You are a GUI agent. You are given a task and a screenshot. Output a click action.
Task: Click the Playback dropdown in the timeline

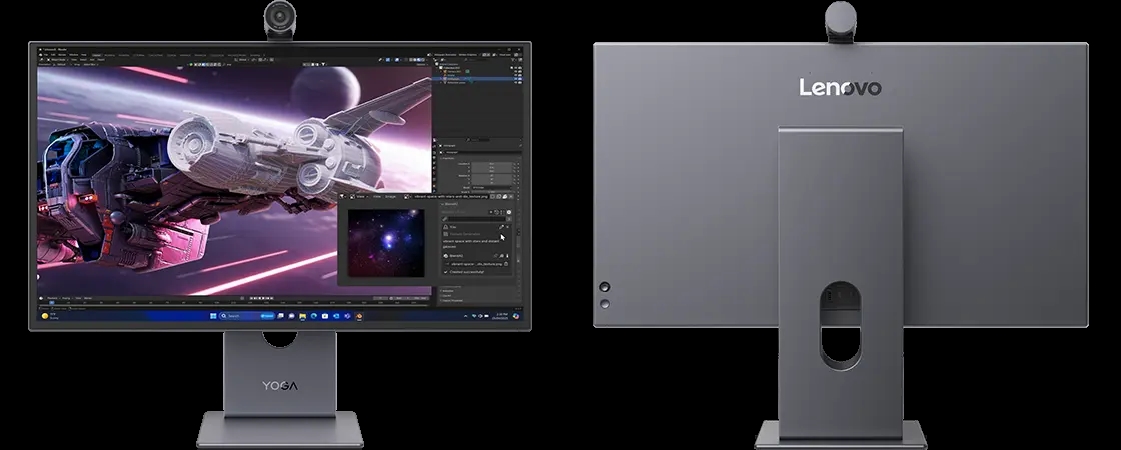pyautogui.click(x=50, y=298)
